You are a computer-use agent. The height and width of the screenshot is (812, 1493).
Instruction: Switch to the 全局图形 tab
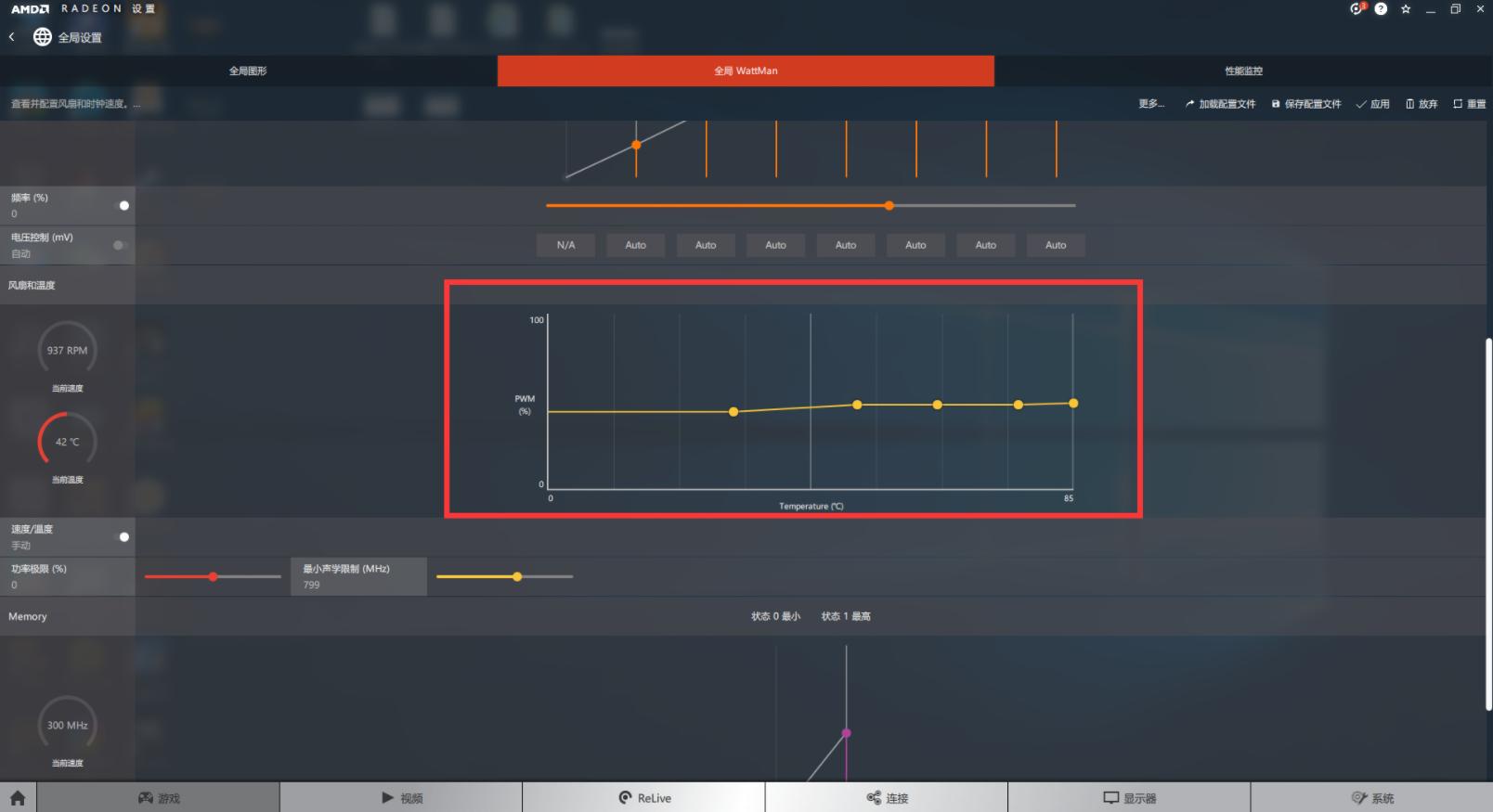[248, 71]
